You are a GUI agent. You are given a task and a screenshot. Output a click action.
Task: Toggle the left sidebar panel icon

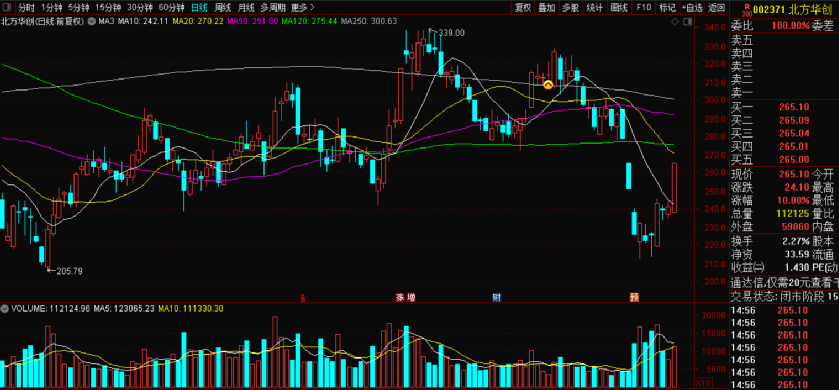coord(7,7)
